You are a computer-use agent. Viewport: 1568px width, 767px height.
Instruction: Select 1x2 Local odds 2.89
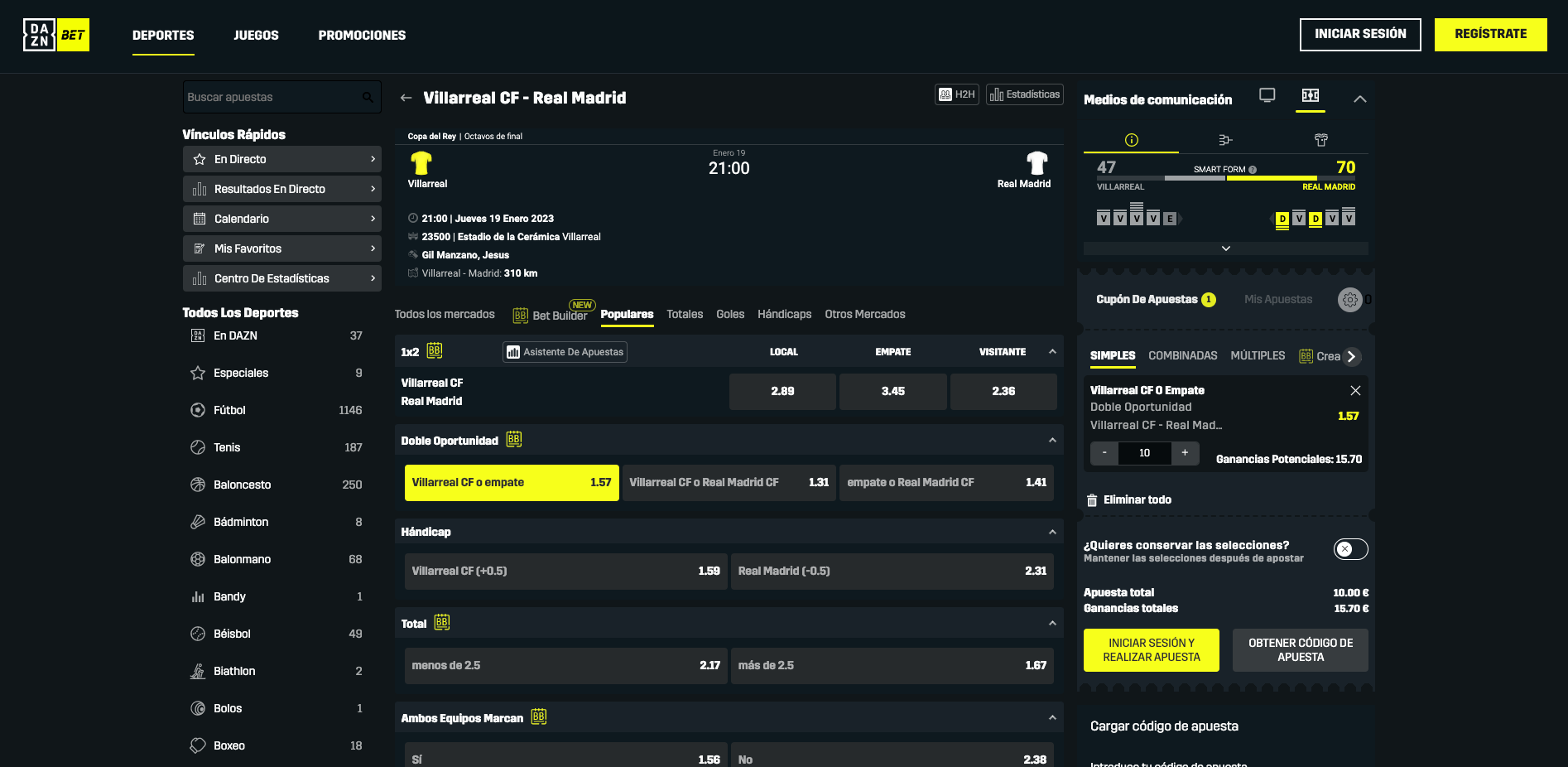(x=782, y=392)
